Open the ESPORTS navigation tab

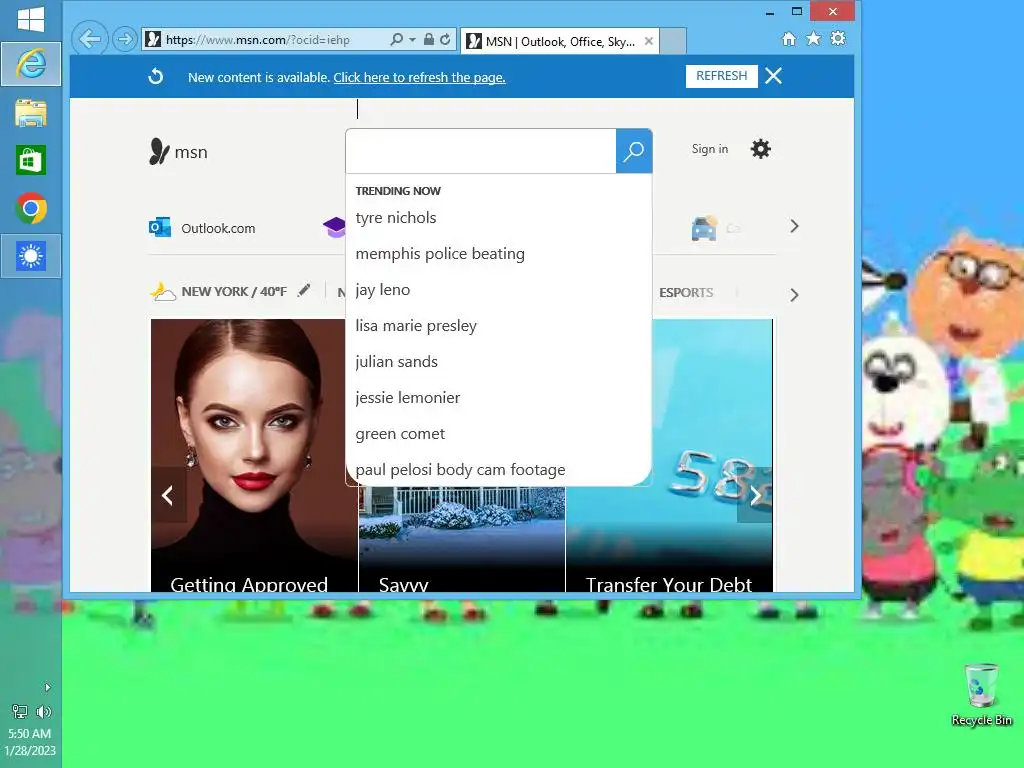pos(686,293)
